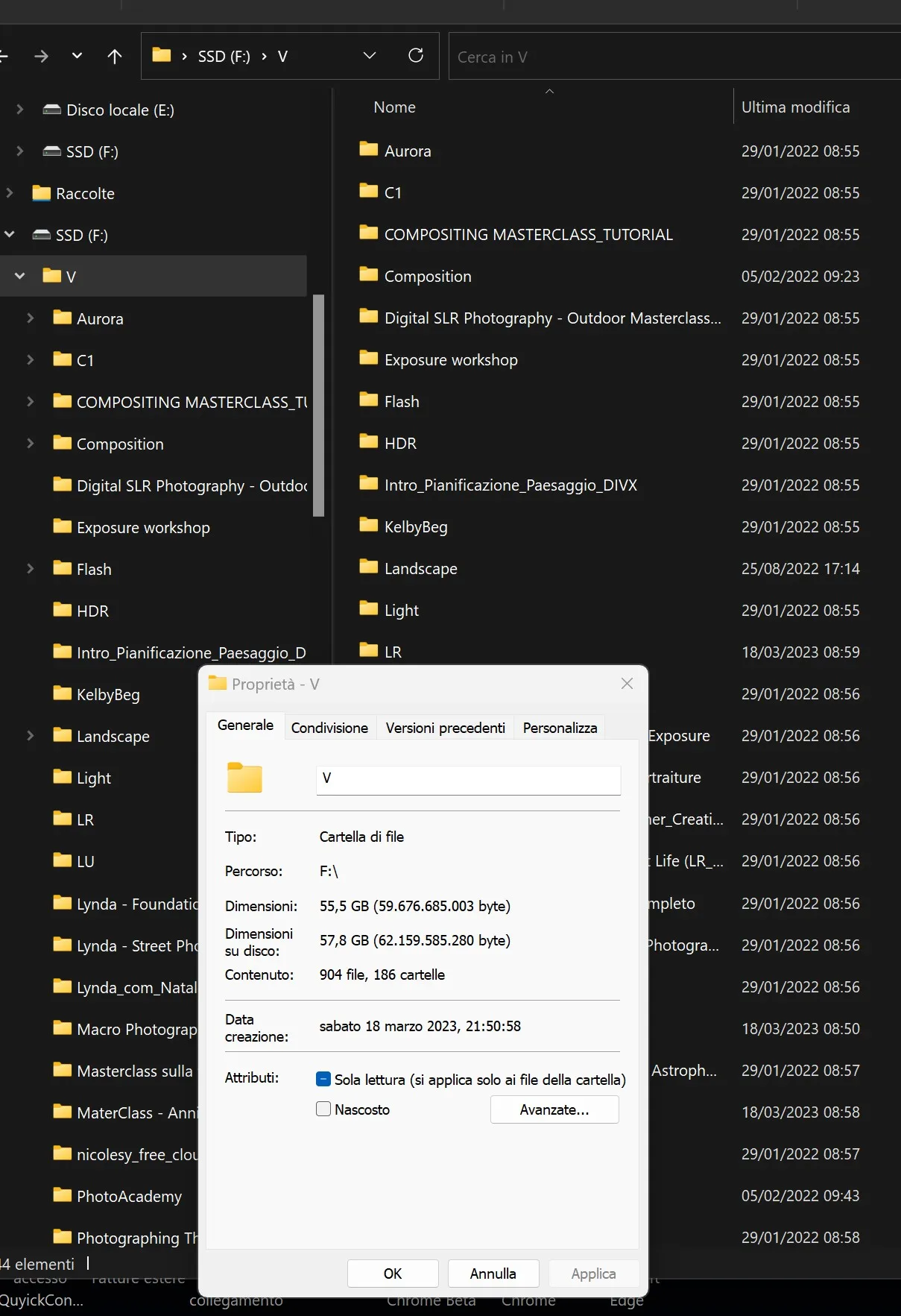Viewport: 901px width, 1316px height.
Task: Open the Versioni precedenti tab
Action: pos(446,728)
